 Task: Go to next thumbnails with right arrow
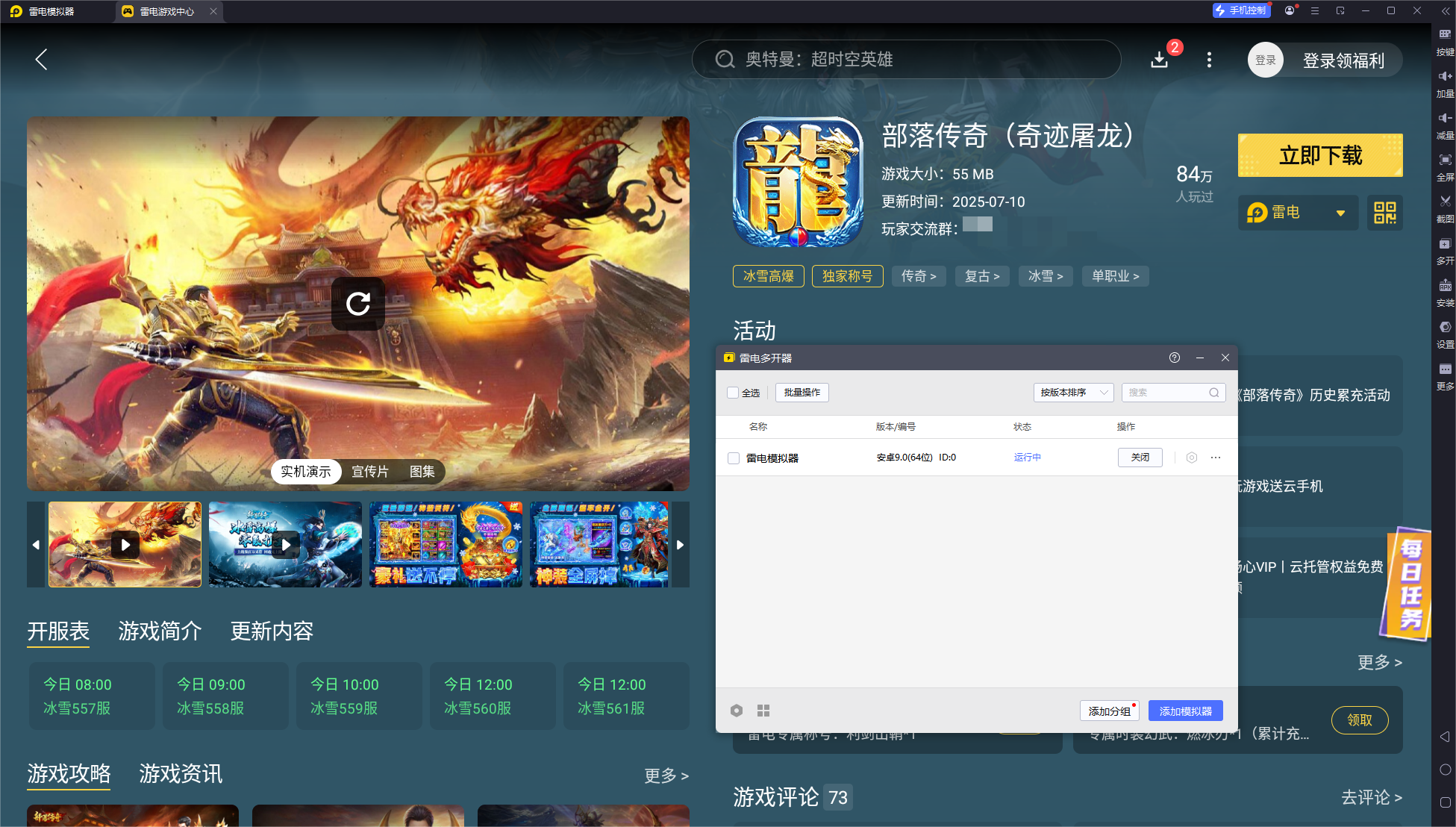(680, 545)
